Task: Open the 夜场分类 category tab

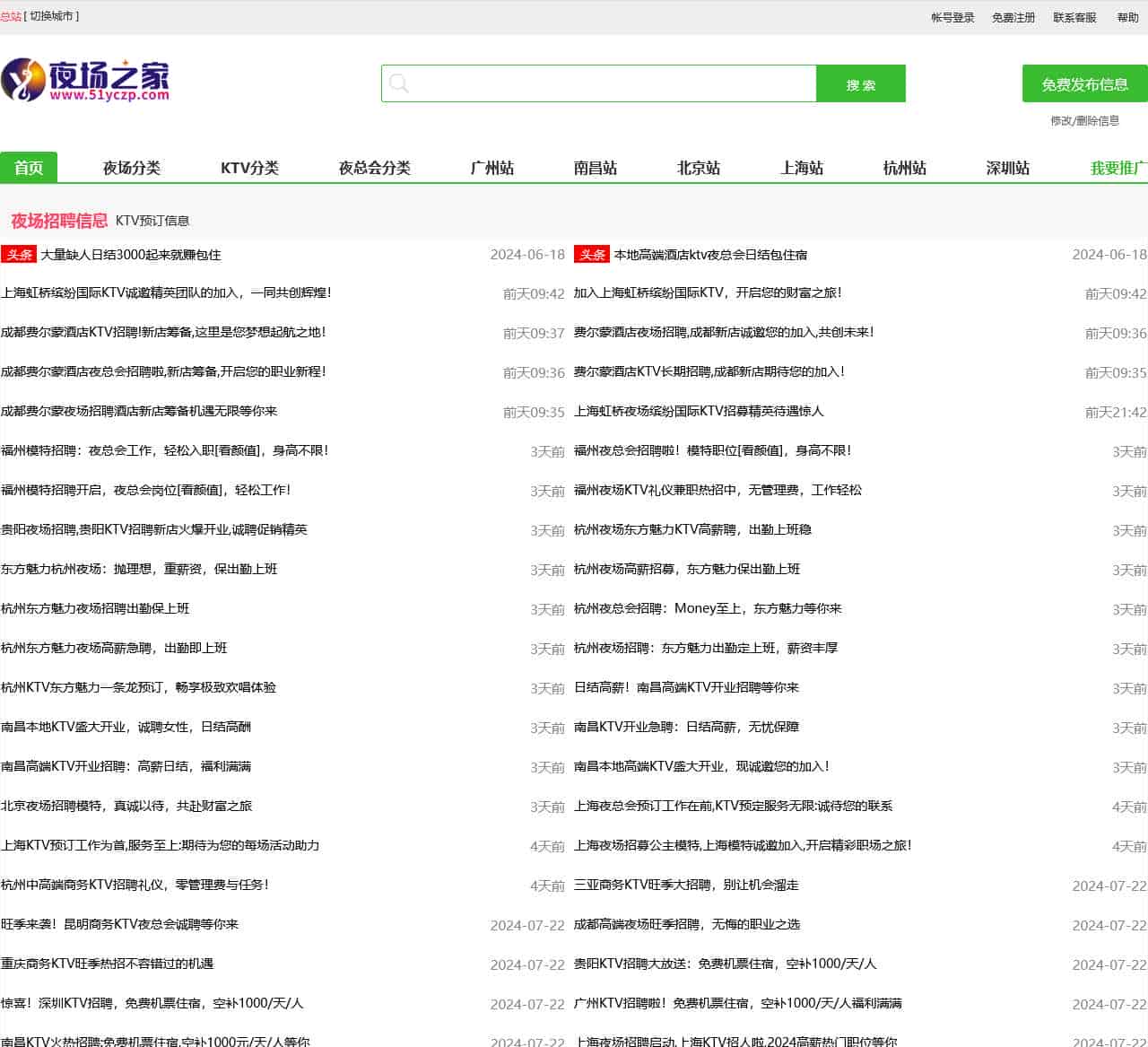Action: point(132,167)
